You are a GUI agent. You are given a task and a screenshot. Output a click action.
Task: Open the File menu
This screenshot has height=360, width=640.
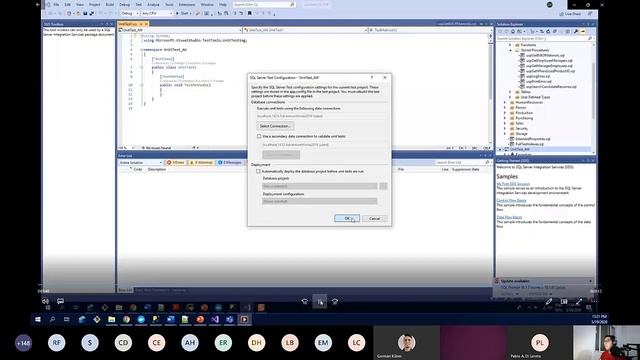56,4
